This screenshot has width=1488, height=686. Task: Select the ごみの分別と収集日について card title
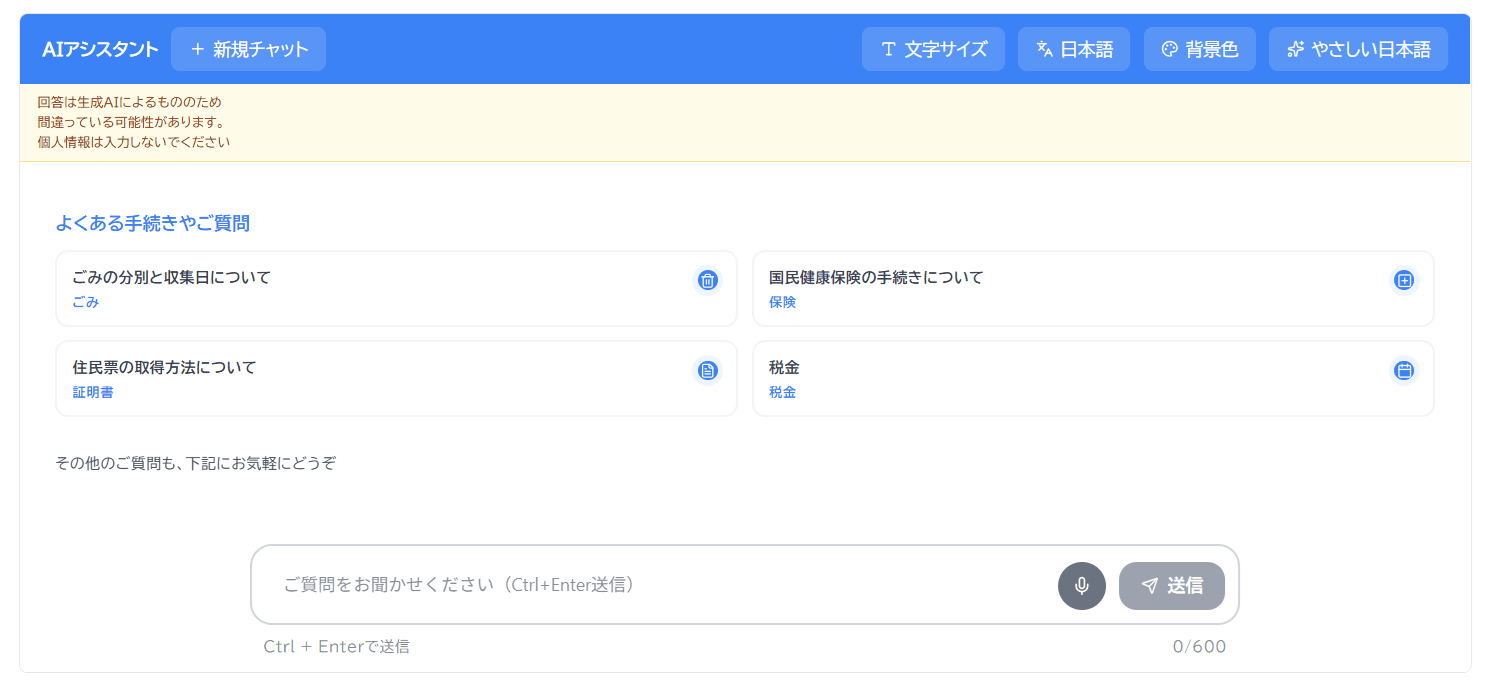pyautogui.click(x=171, y=277)
